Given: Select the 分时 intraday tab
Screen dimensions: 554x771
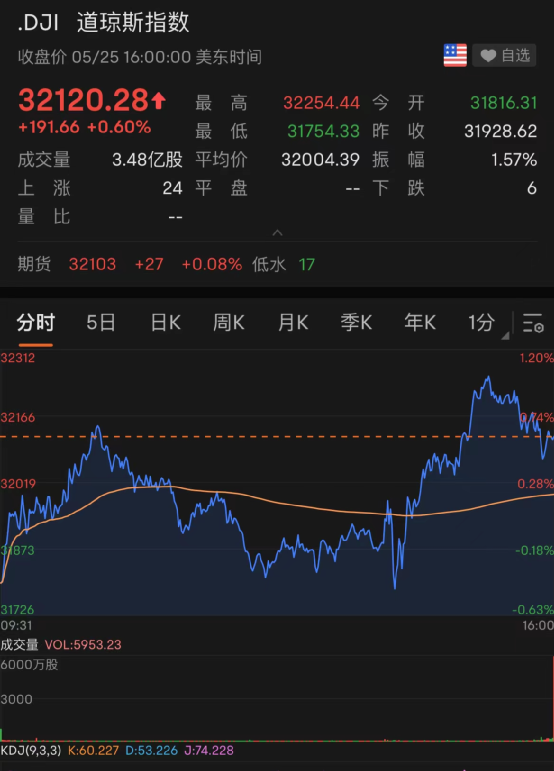Looking at the screenshot, I should [35, 323].
